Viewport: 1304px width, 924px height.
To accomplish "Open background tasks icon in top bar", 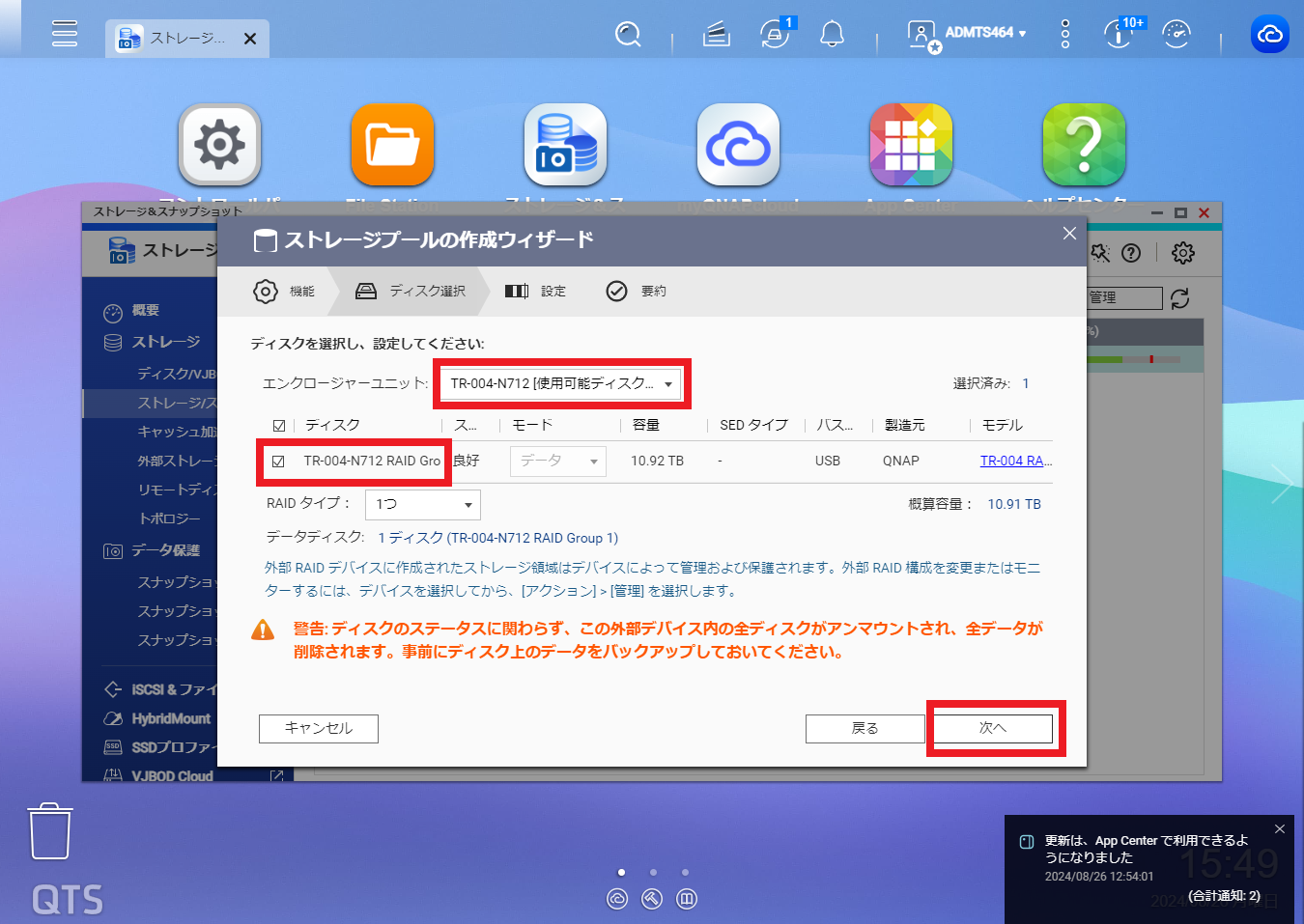I will (716, 35).
